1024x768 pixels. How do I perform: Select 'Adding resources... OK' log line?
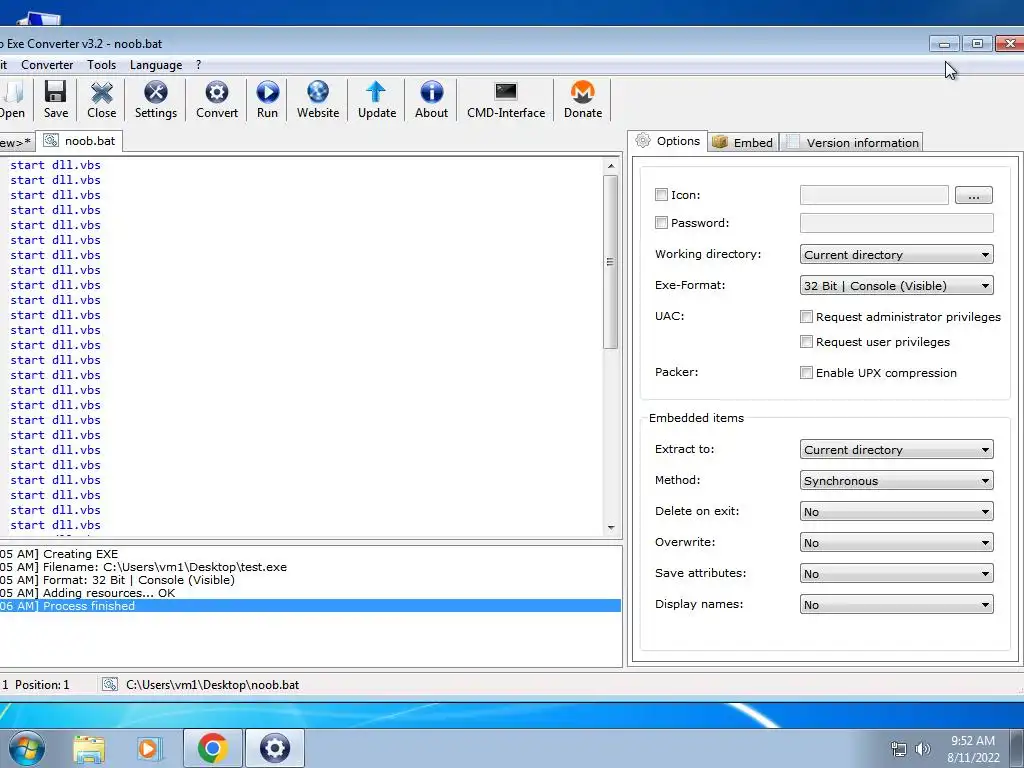point(310,593)
